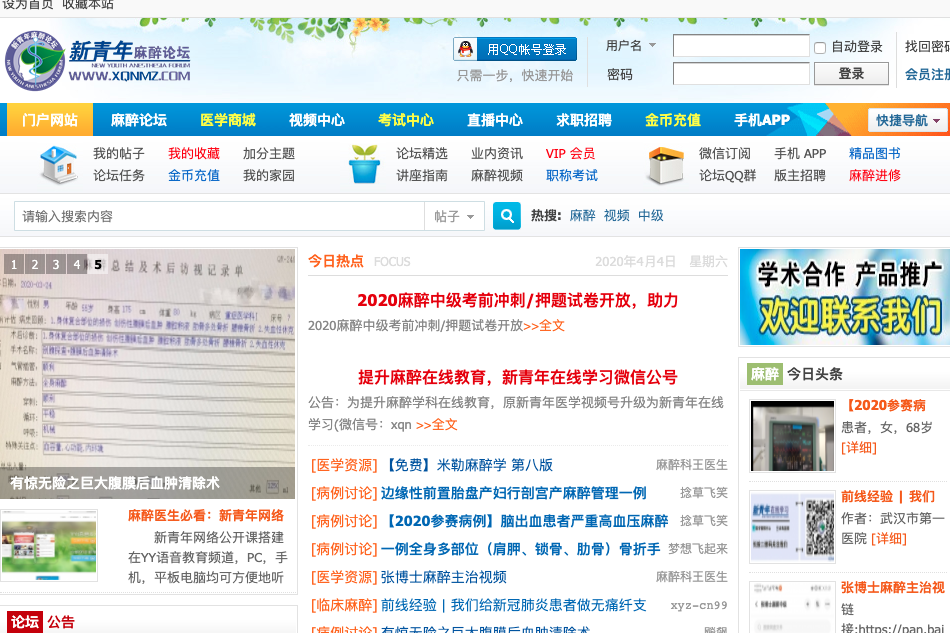950x633 pixels.
Task: Switch slideshow to slide 2
Action: pyautogui.click(x=35, y=265)
